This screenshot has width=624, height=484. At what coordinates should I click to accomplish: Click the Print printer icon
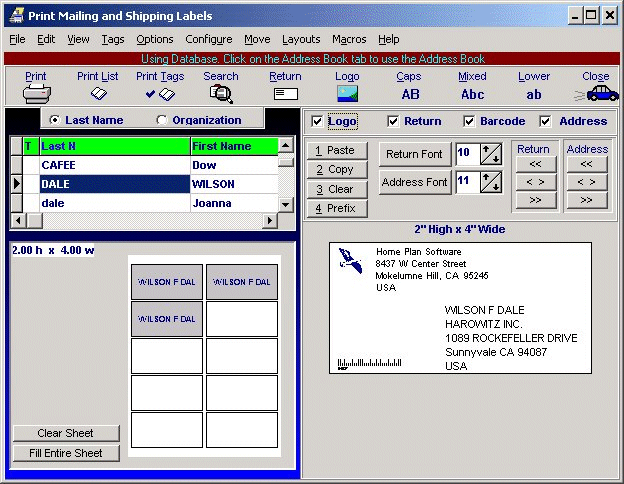point(36,94)
